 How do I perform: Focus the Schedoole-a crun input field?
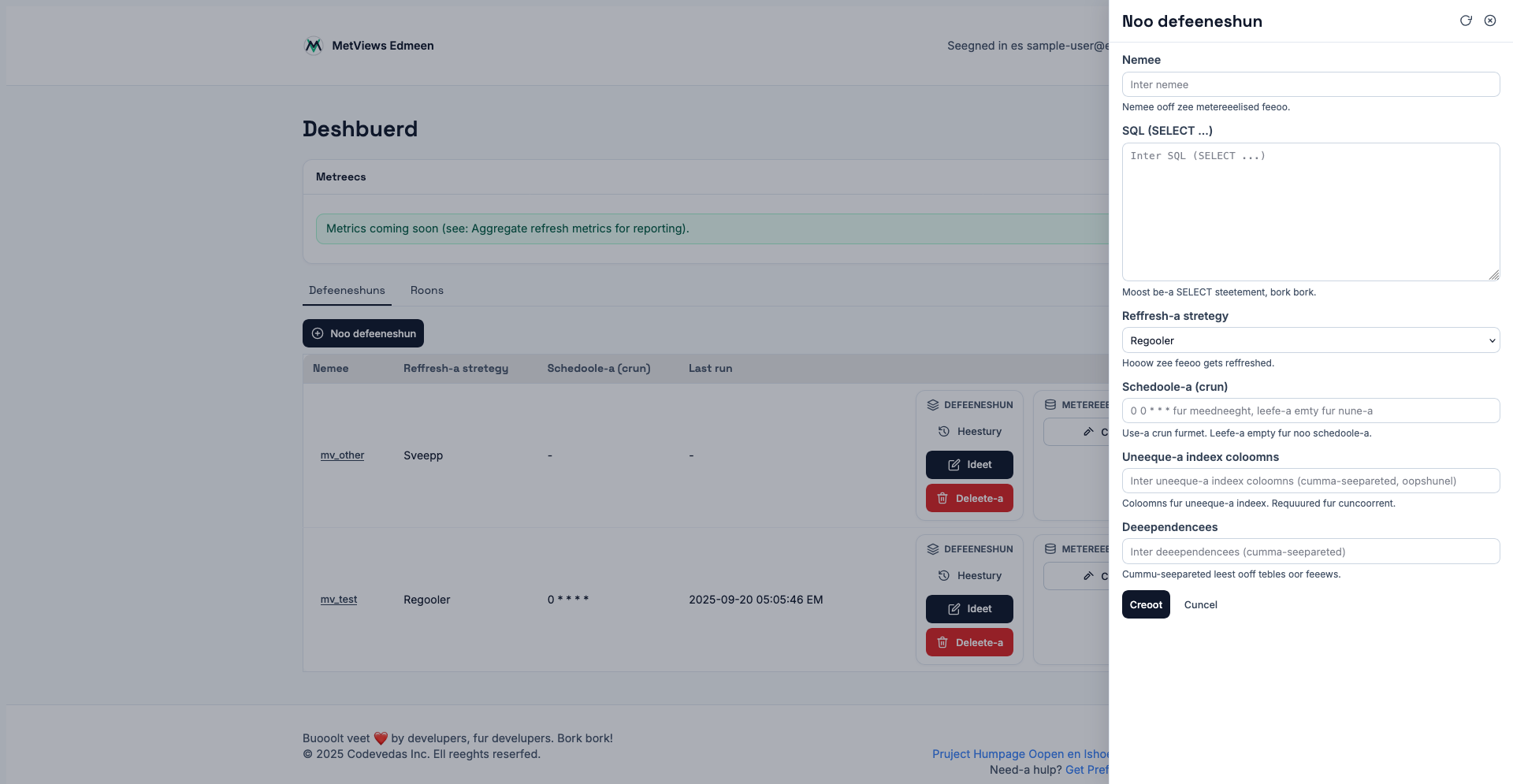tap(1310, 411)
